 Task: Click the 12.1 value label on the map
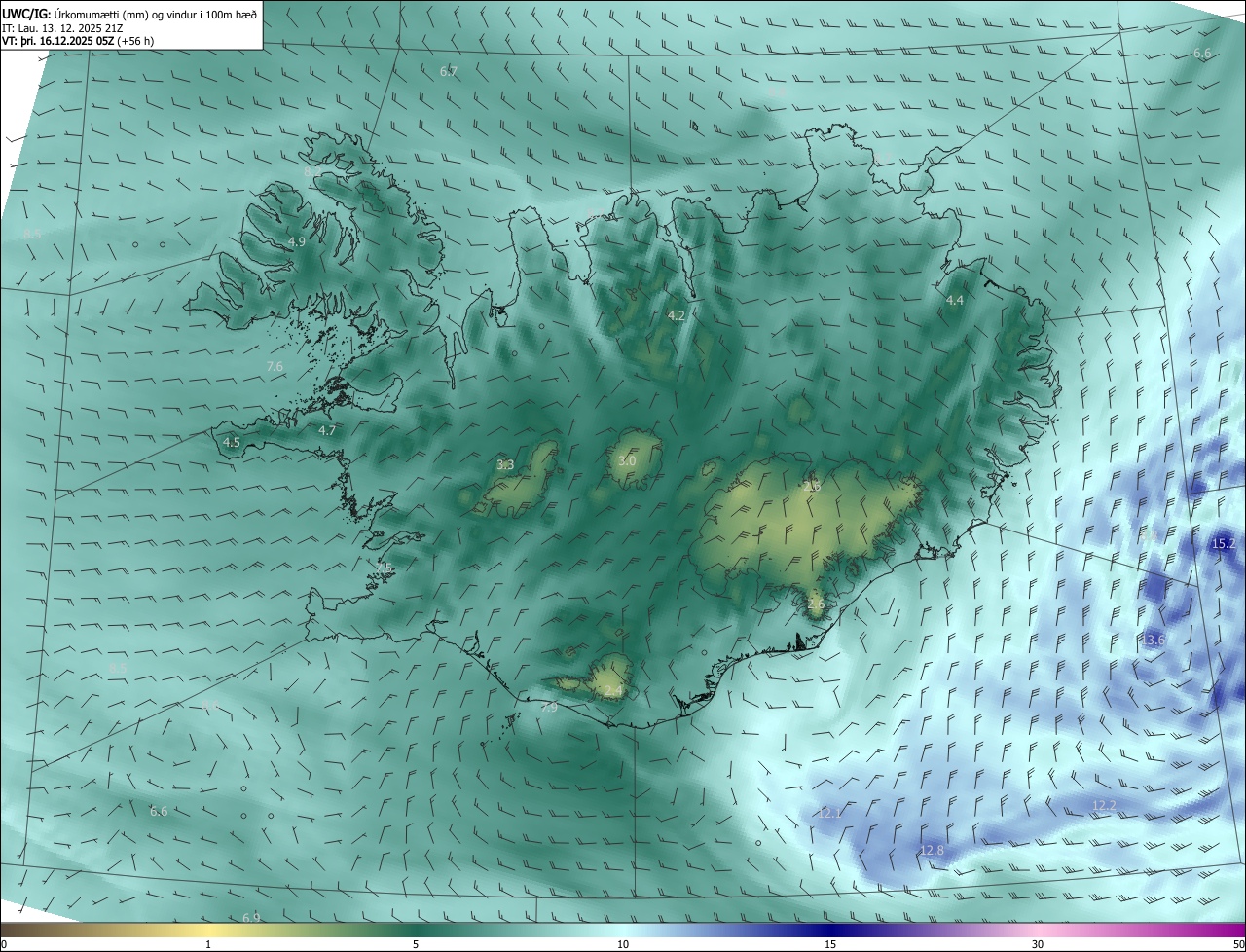click(829, 812)
